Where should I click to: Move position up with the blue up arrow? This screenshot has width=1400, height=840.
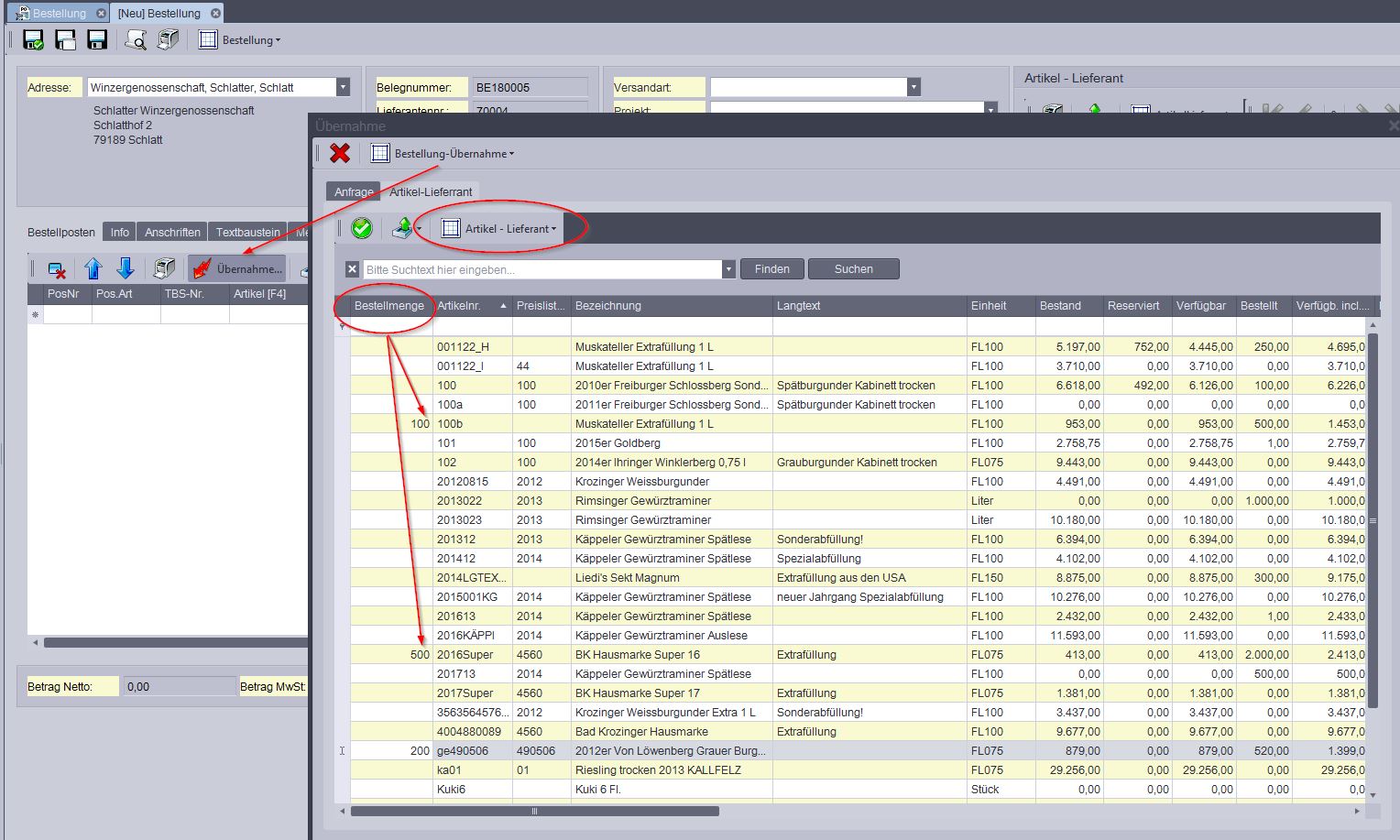point(93,268)
